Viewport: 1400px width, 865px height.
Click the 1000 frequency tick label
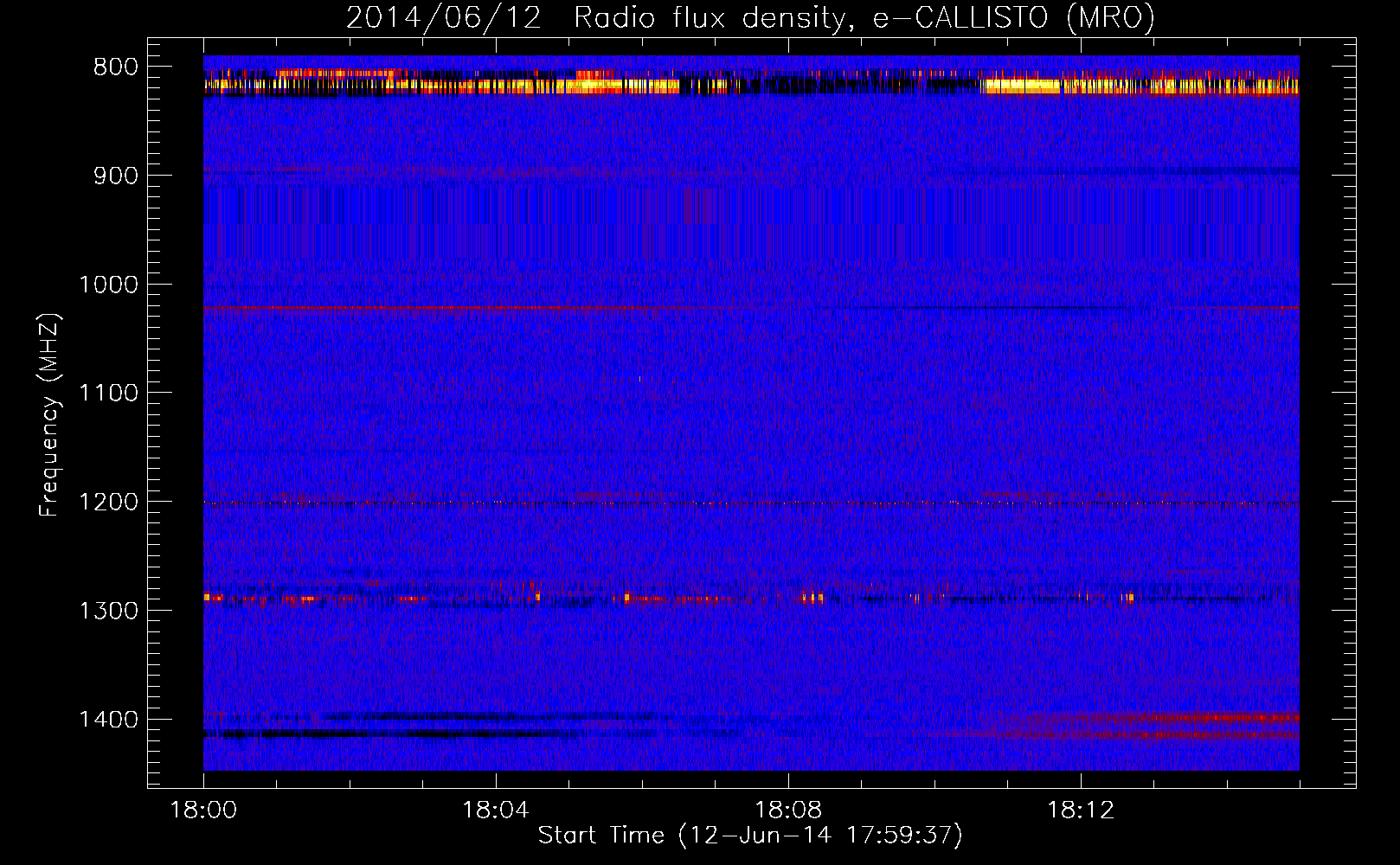108,285
